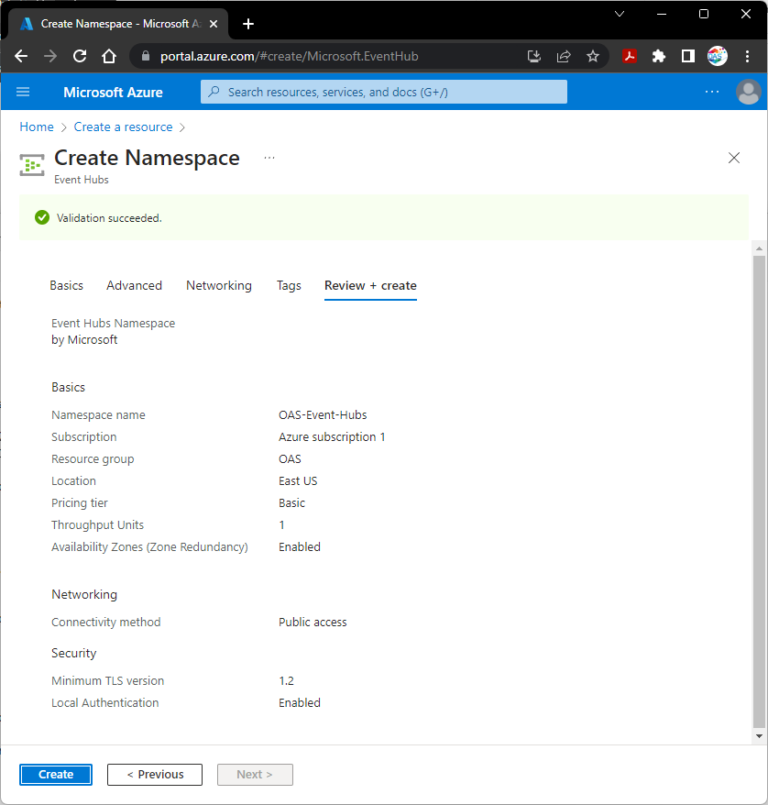Image resolution: width=768 pixels, height=805 pixels.
Task: Open Chrome's three-dot menu
Action: tap(747, 57)
